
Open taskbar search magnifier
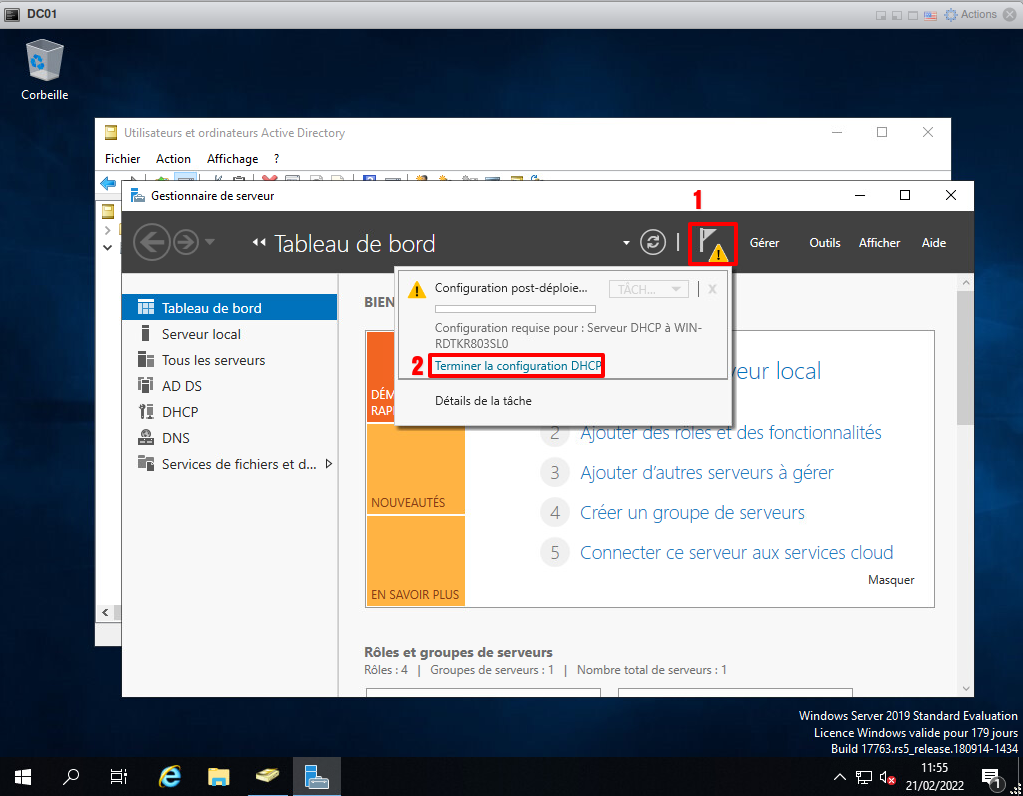pos(72,776)
